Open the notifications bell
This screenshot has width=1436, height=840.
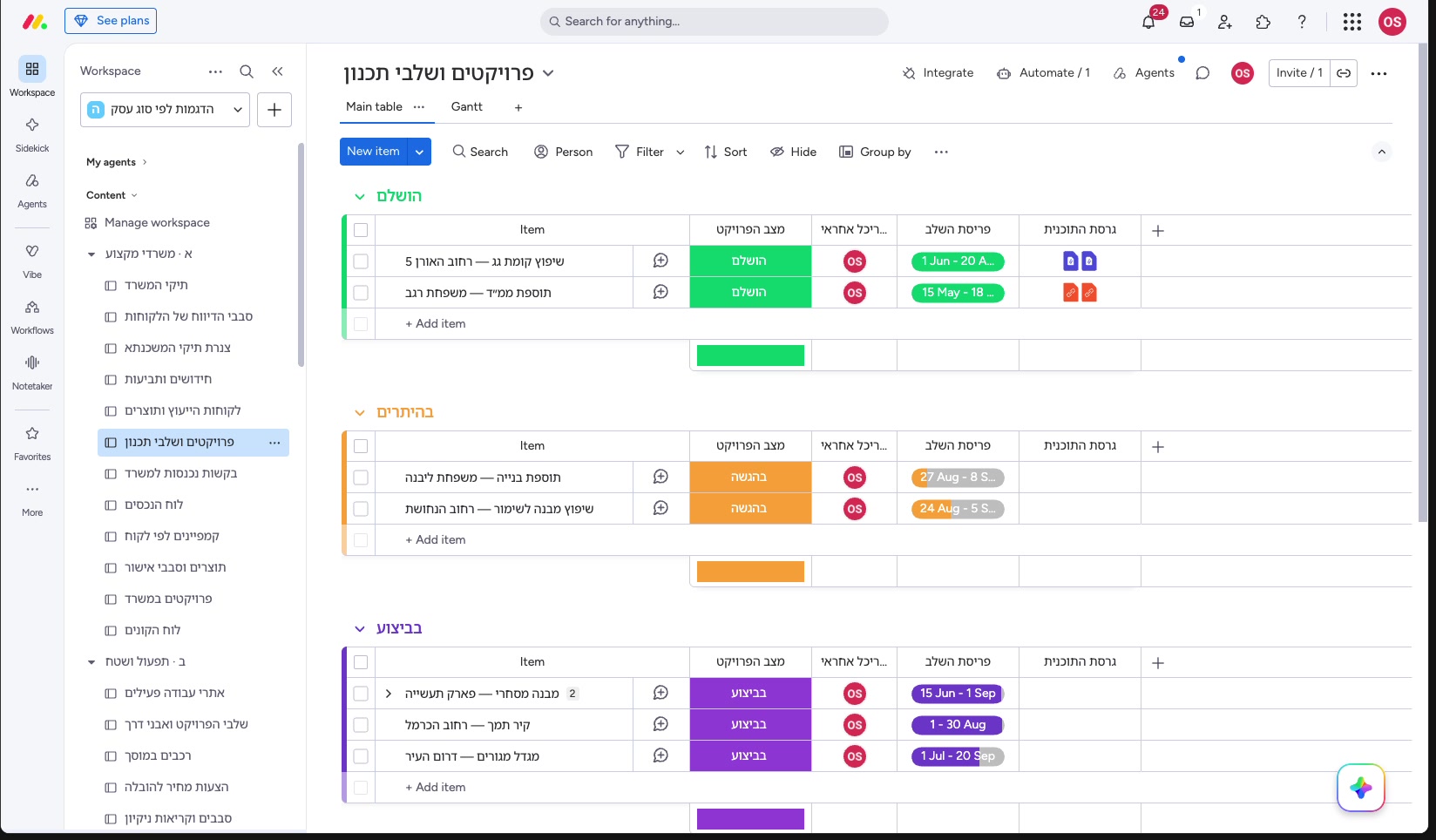tap(1148, 22)
